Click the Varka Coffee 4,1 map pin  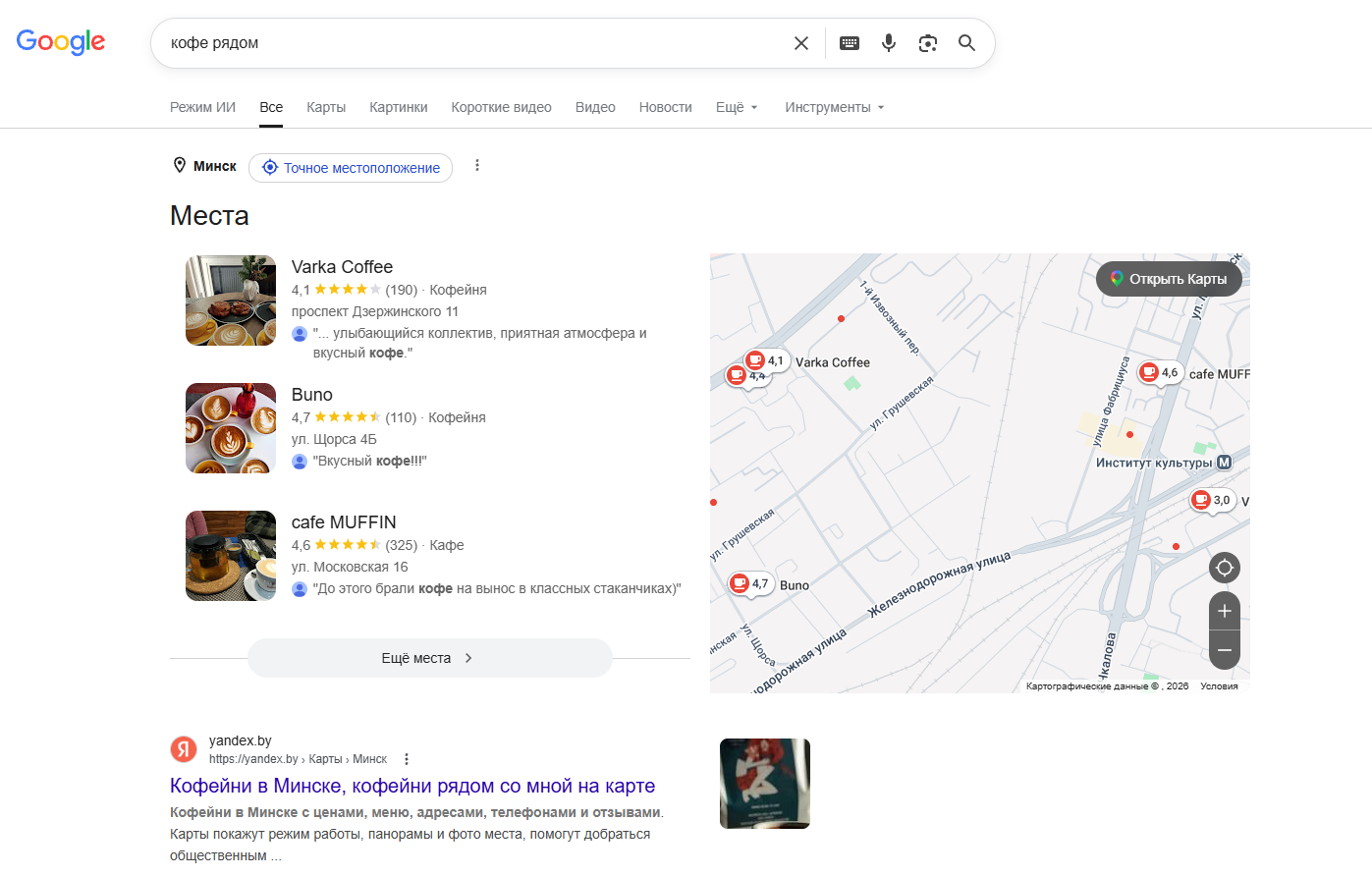click(765, 360)
